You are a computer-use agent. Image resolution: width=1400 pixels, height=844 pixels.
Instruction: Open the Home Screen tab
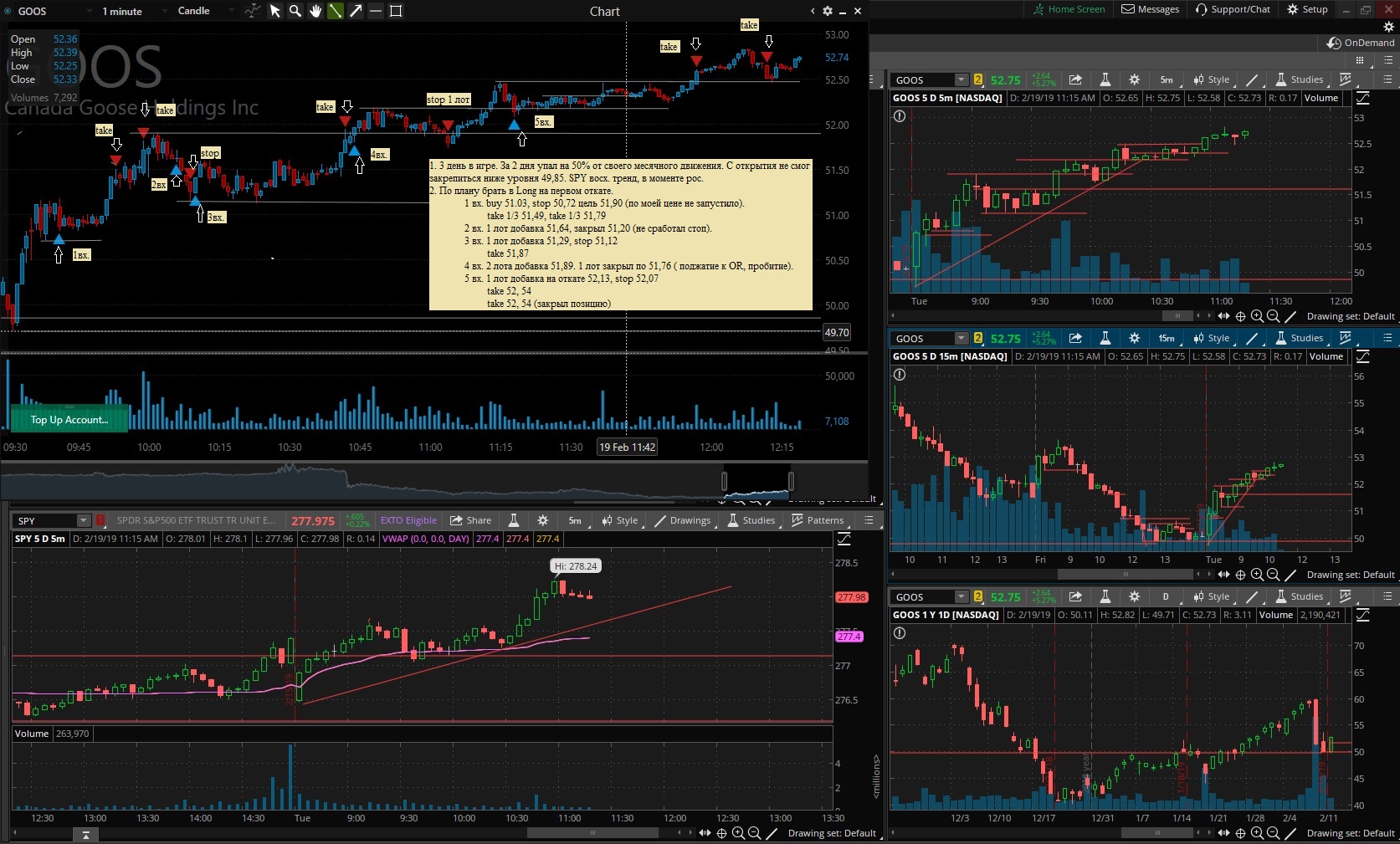click(1069, 9)
